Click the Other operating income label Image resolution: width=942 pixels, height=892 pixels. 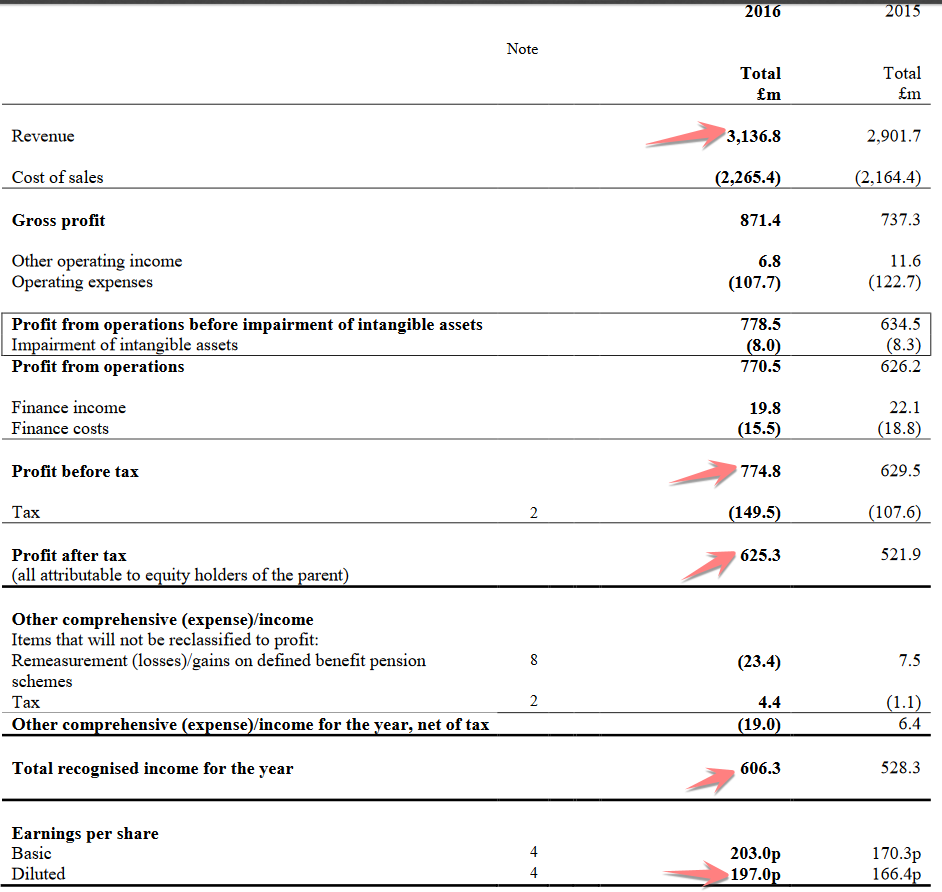[x=97, y=261]
